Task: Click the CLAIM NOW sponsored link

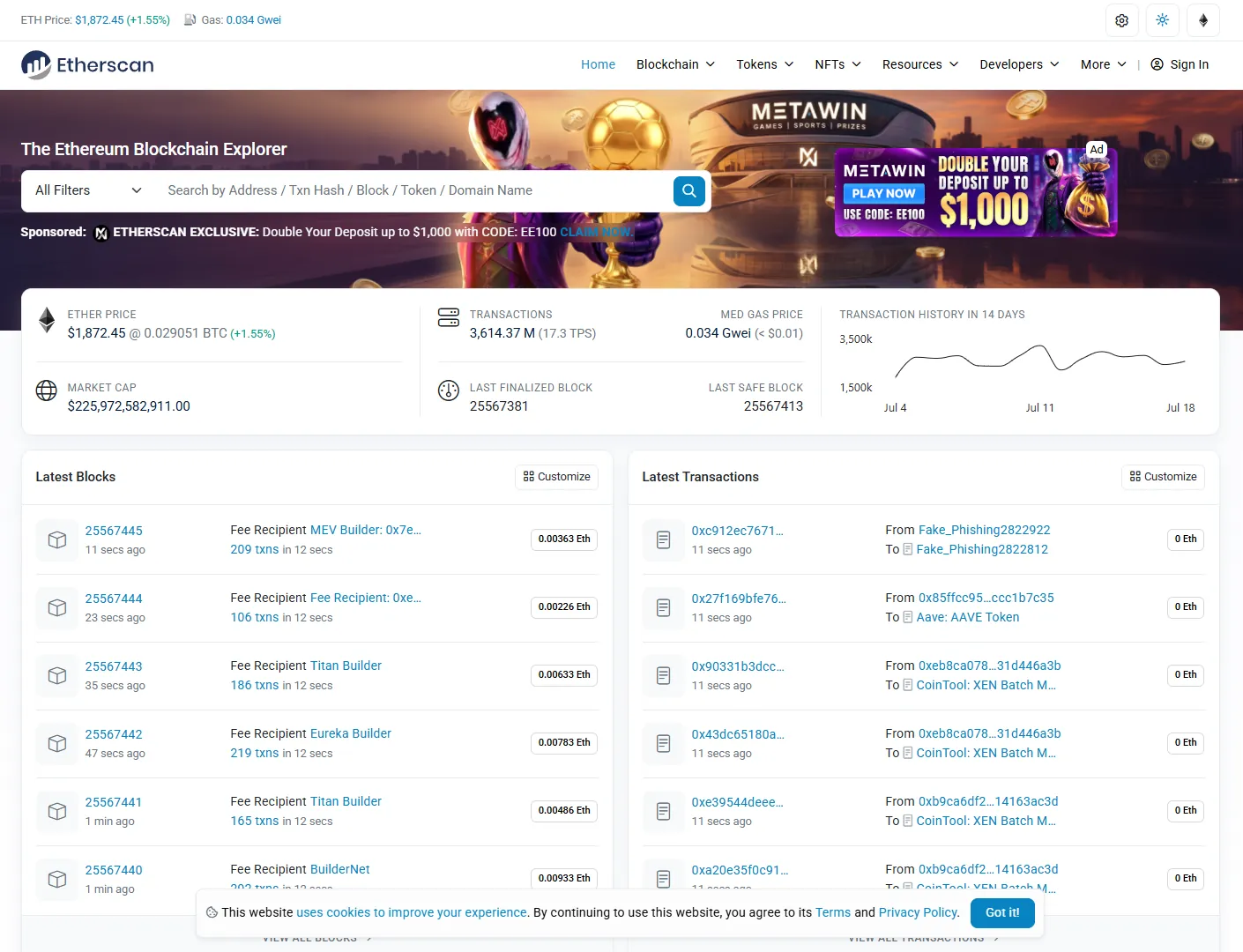Action: (595, 232)
